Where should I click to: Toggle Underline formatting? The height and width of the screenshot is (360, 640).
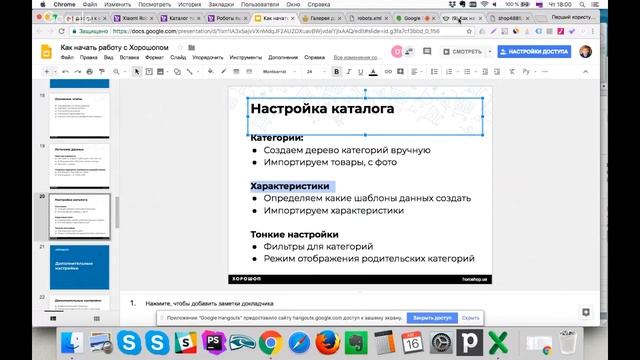[x=360, y=72]
